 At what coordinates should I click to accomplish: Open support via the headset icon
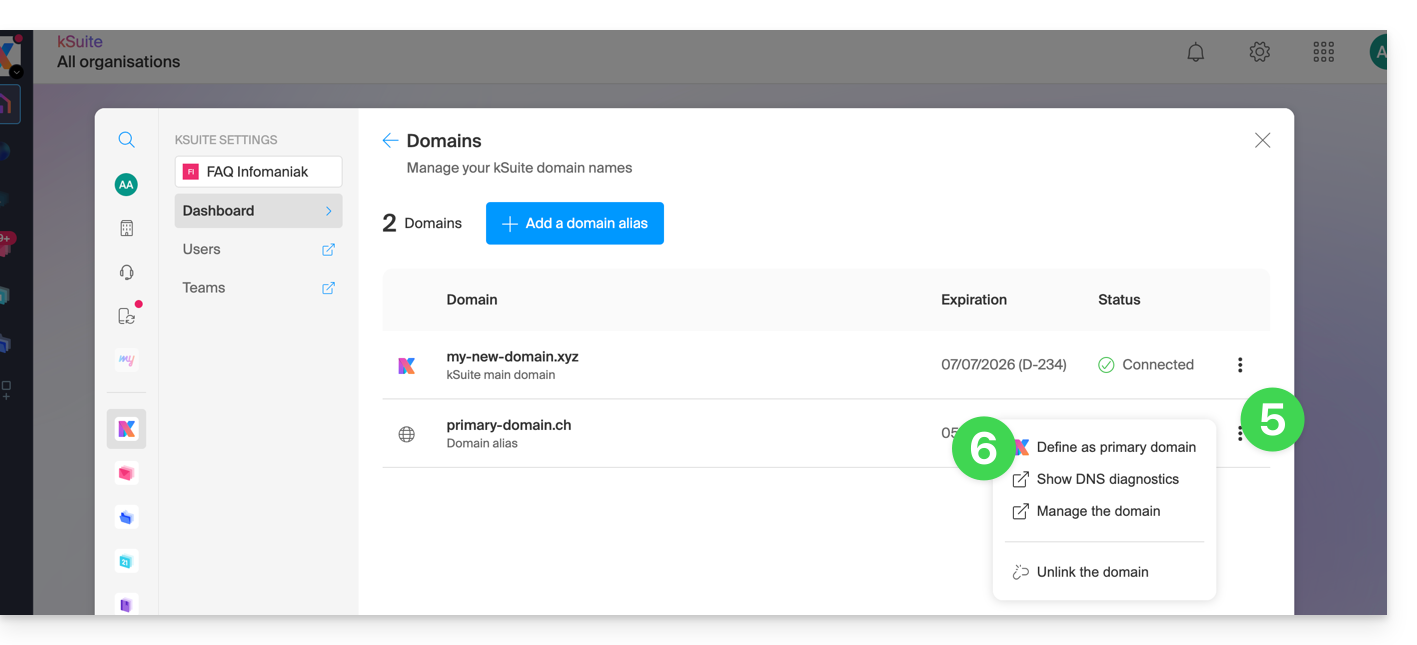[126, 273]
